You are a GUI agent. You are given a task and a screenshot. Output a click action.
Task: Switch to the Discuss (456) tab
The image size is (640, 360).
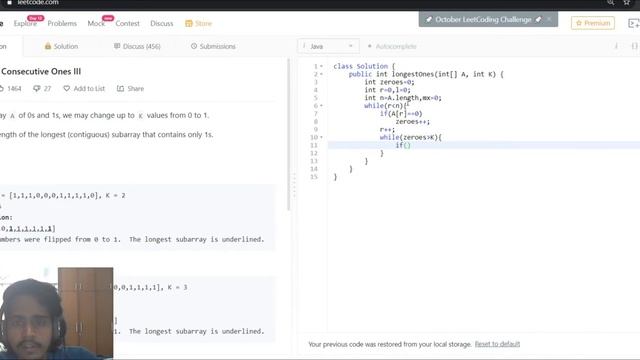click(137, 47)
